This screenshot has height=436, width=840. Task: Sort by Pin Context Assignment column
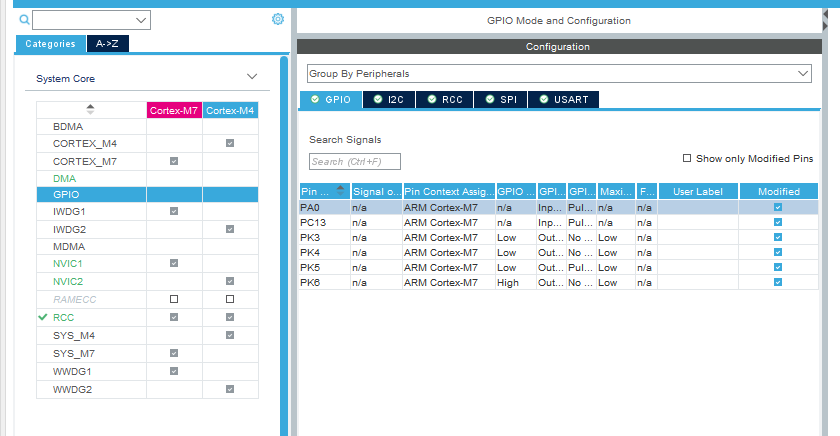pyautogui.click(x=449, y=191)
